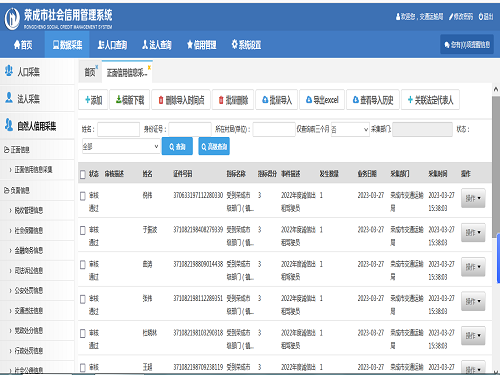Open 操作 dropdown for ID ending 9339
Image resolution: width=500 pixels, height=375 pixels.
[x=473, y=233]
